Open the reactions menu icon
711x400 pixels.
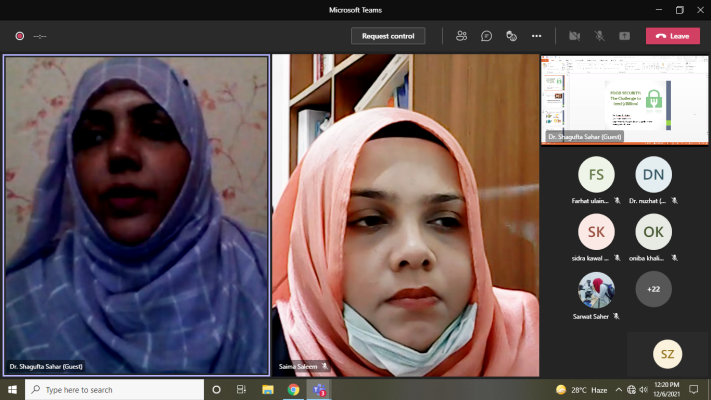click(511, 36)
